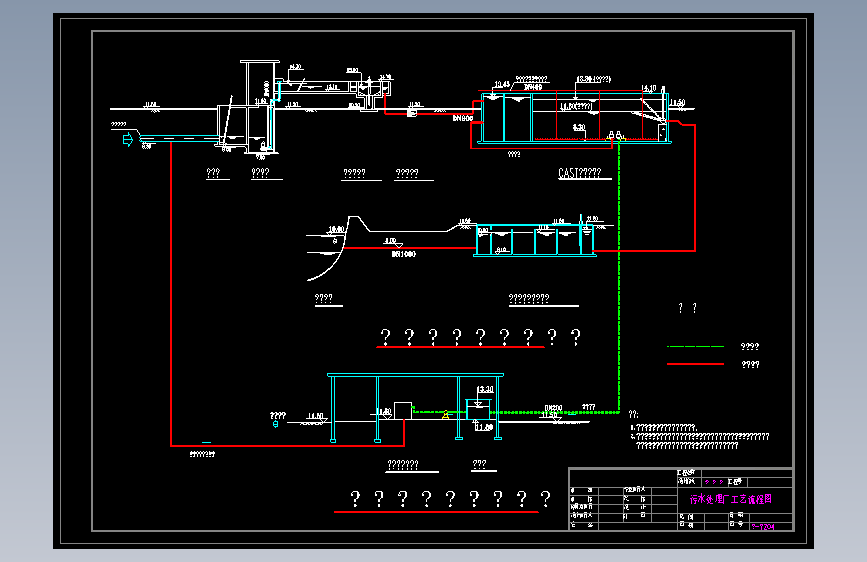Click the "13.30" elevation above small tank
This screenshot has width=867, height=562.
(485, 389)
